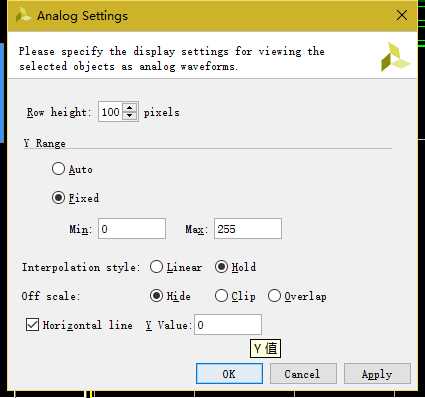Decrease Row height with down arrow
Image resolution: width=425 pixels, height=398 pixels.
coord(130,115)
